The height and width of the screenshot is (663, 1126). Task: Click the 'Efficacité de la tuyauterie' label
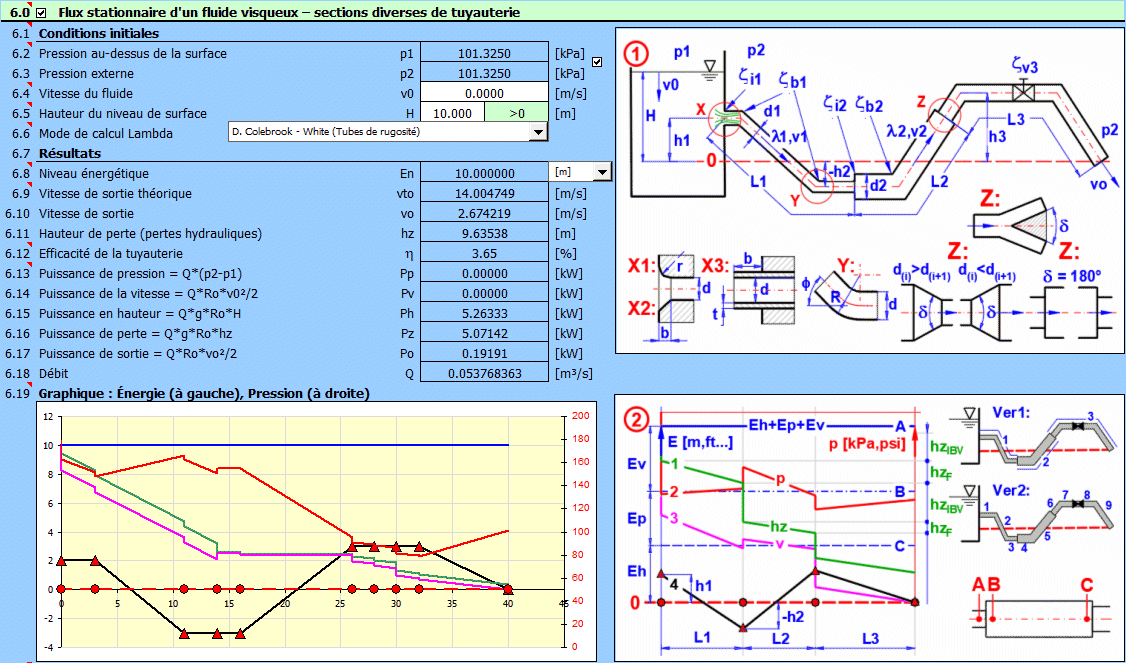point(111,254)
